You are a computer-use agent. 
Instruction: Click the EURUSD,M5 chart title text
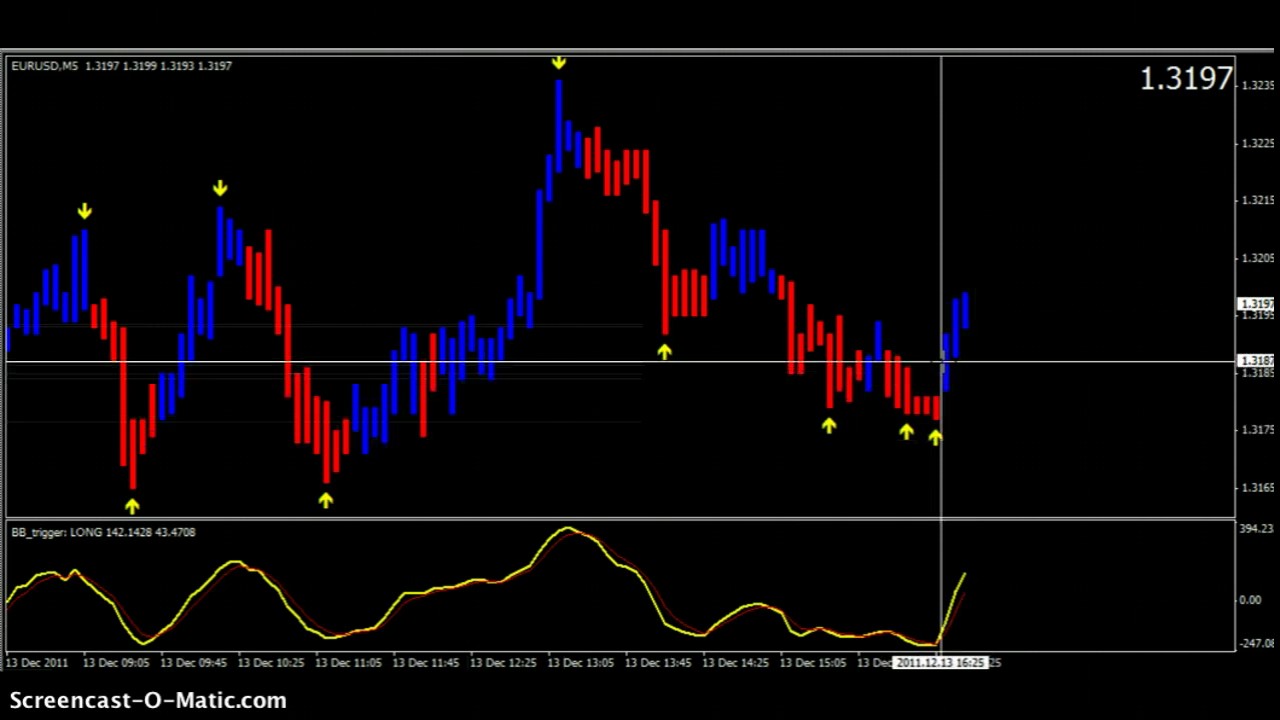(44, 66)
